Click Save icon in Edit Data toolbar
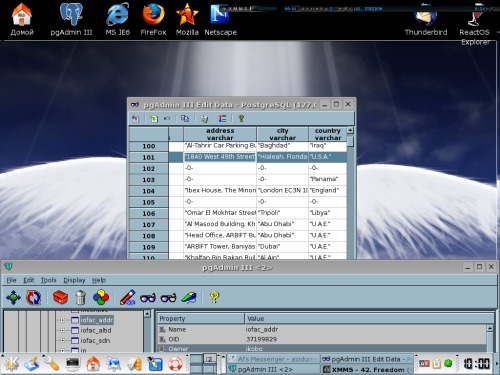Image resolution: width=500 pixels, height=375 pixels. (x=135, y=118)
